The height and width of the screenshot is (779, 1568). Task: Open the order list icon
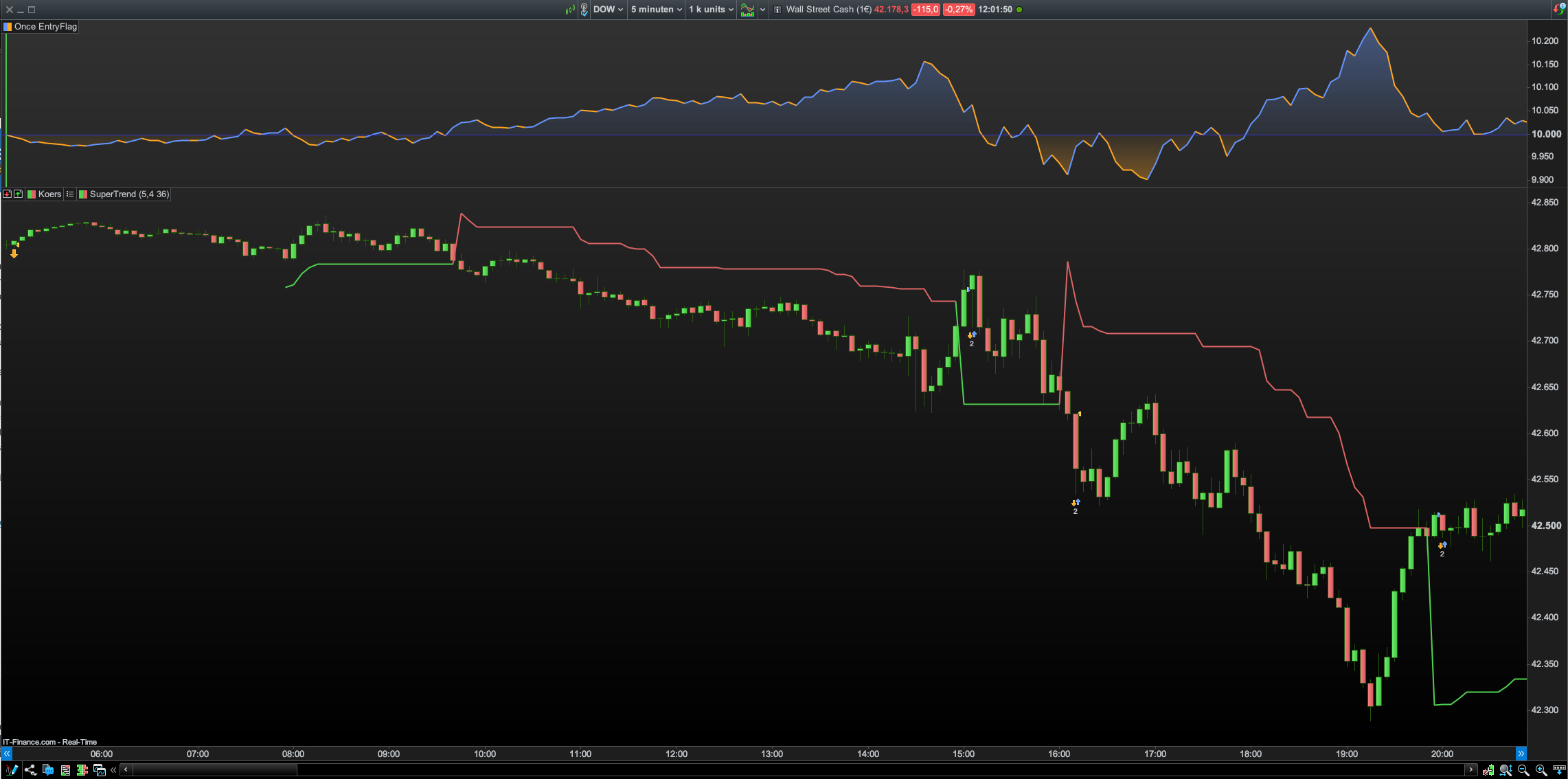tap(65, 770)
